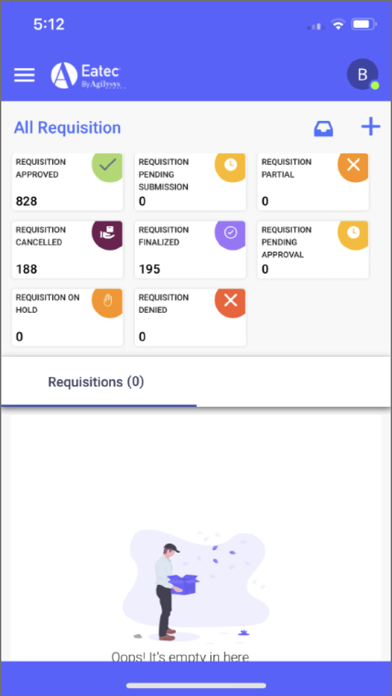Open the Requisition Finalized 195 card
This screenshot has height=696, width=392.
pos(190,250)
